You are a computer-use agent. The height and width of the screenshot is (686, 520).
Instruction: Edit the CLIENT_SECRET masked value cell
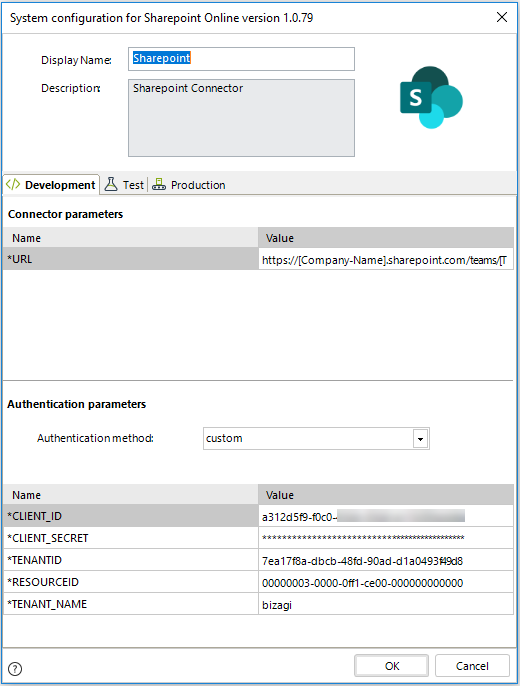(x=386, y=538)
